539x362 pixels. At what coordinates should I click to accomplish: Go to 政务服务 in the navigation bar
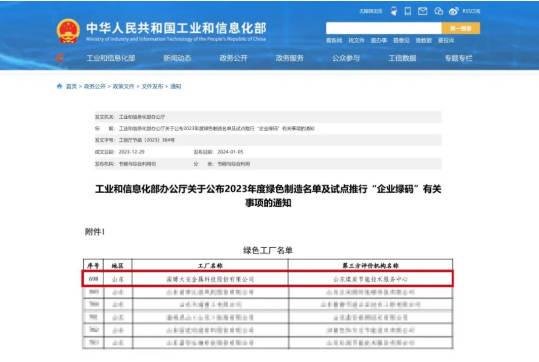[x=289, y=58]
